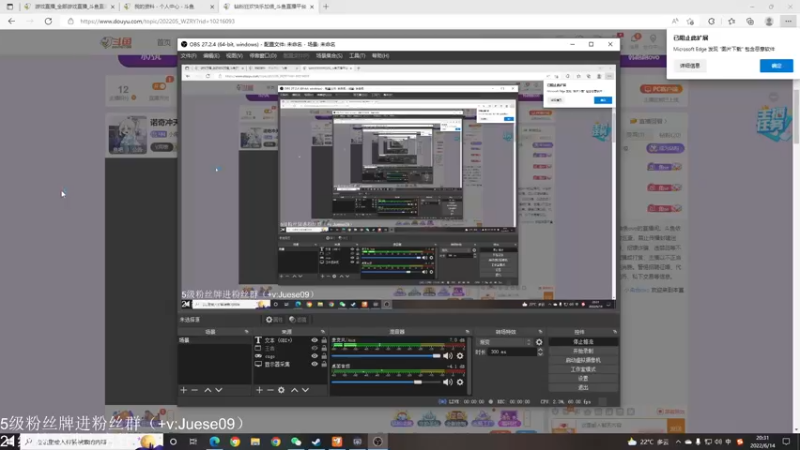800x450 pixels.
Task: Move scene down in scenes list
Action: click(x=219, y=390)
